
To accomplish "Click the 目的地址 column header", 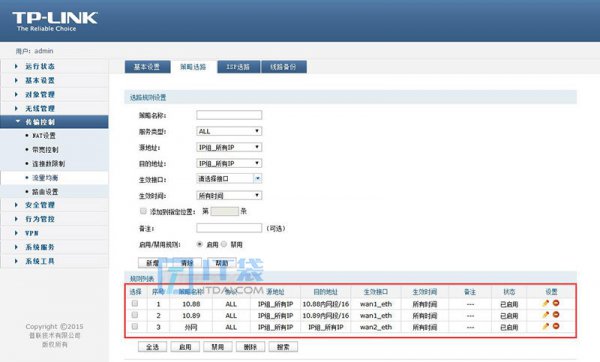I will [x=326, y=292].
